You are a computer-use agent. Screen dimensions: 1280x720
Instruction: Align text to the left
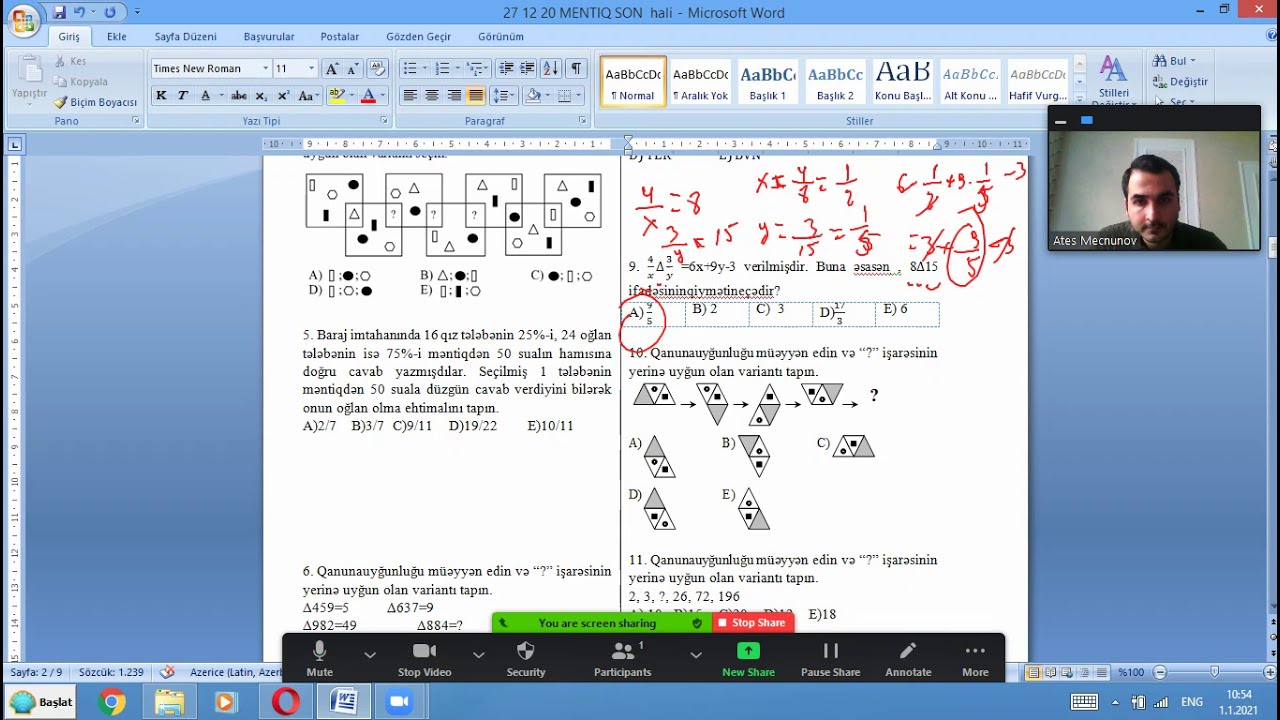point(410,96)
